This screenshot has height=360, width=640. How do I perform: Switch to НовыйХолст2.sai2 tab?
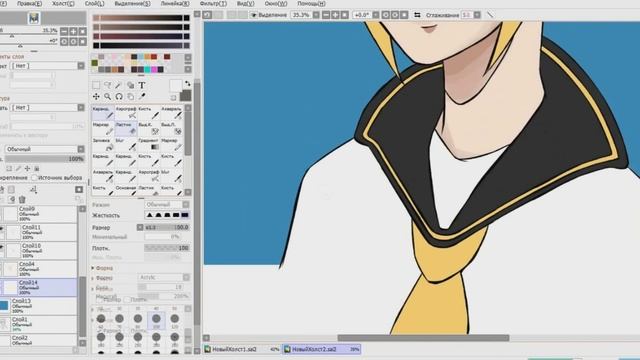(322, 349)
